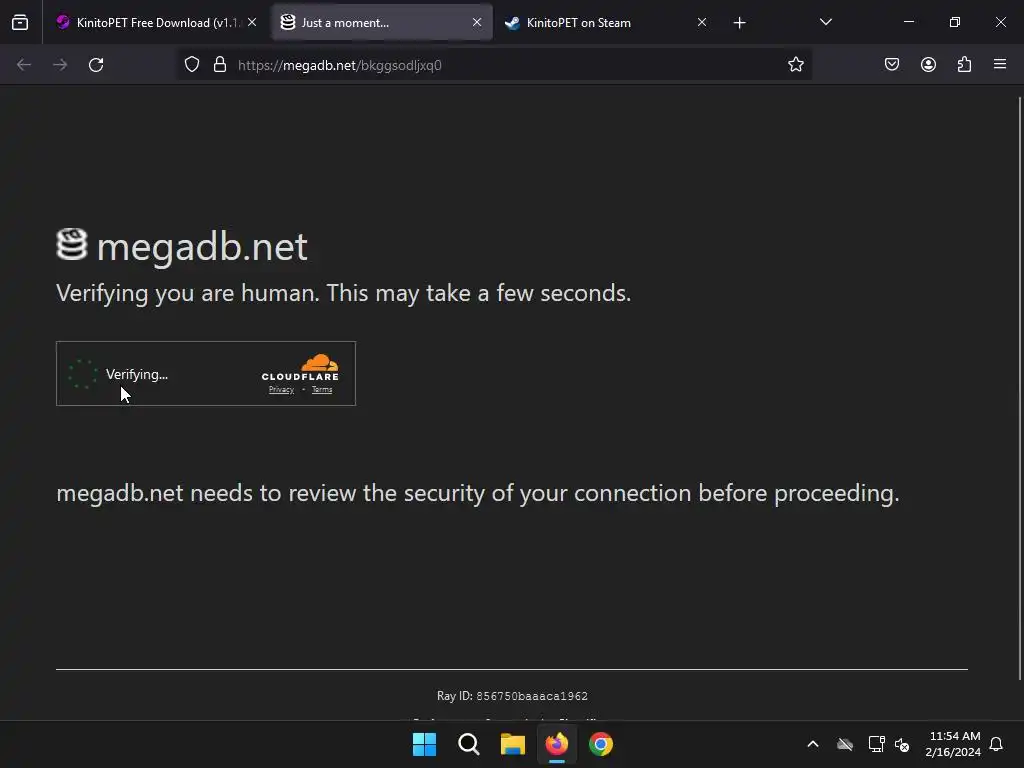
Task: Click the Verifying spinner in widget
Action: 83,374
